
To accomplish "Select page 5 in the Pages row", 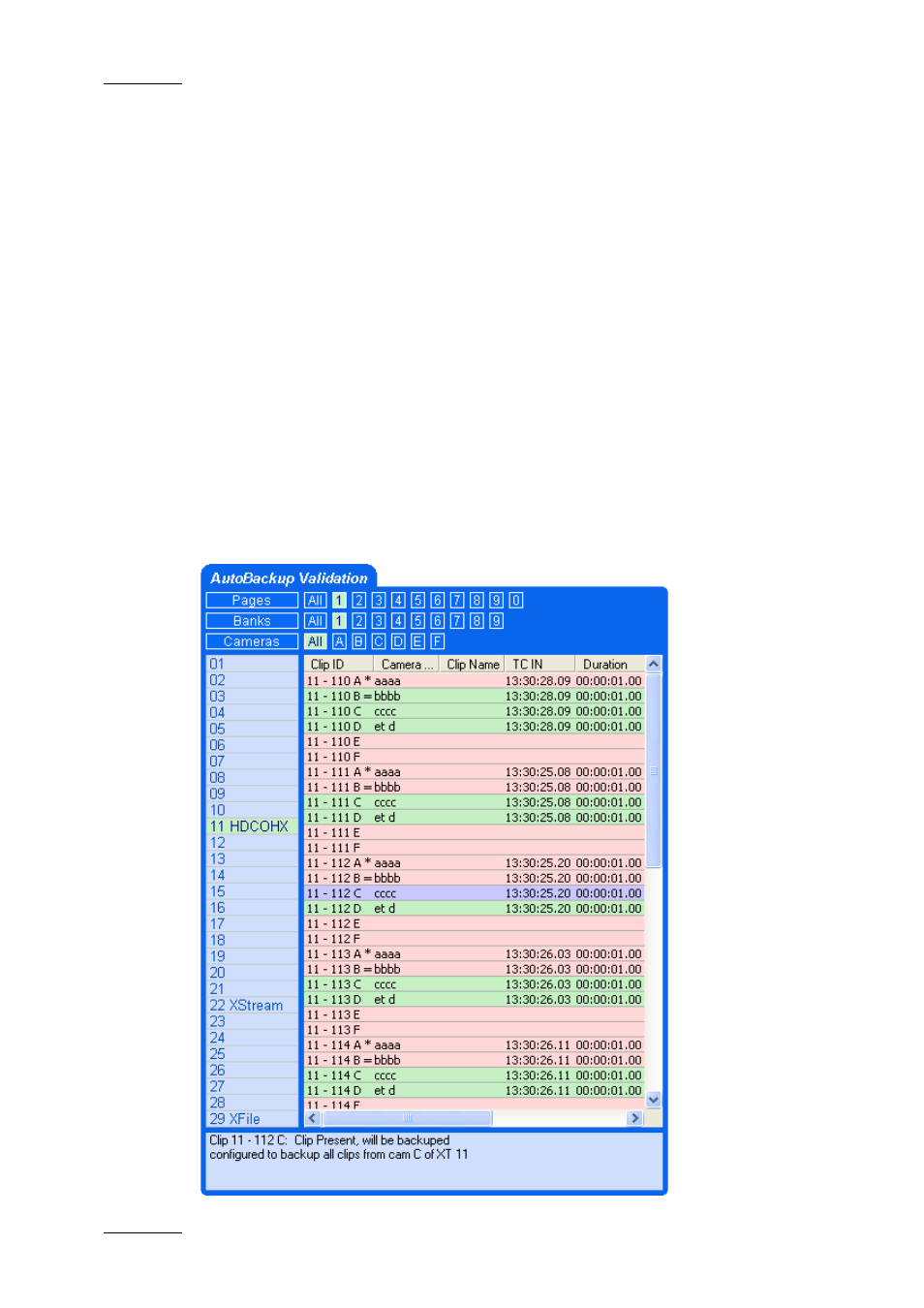I will click(417, 601).
